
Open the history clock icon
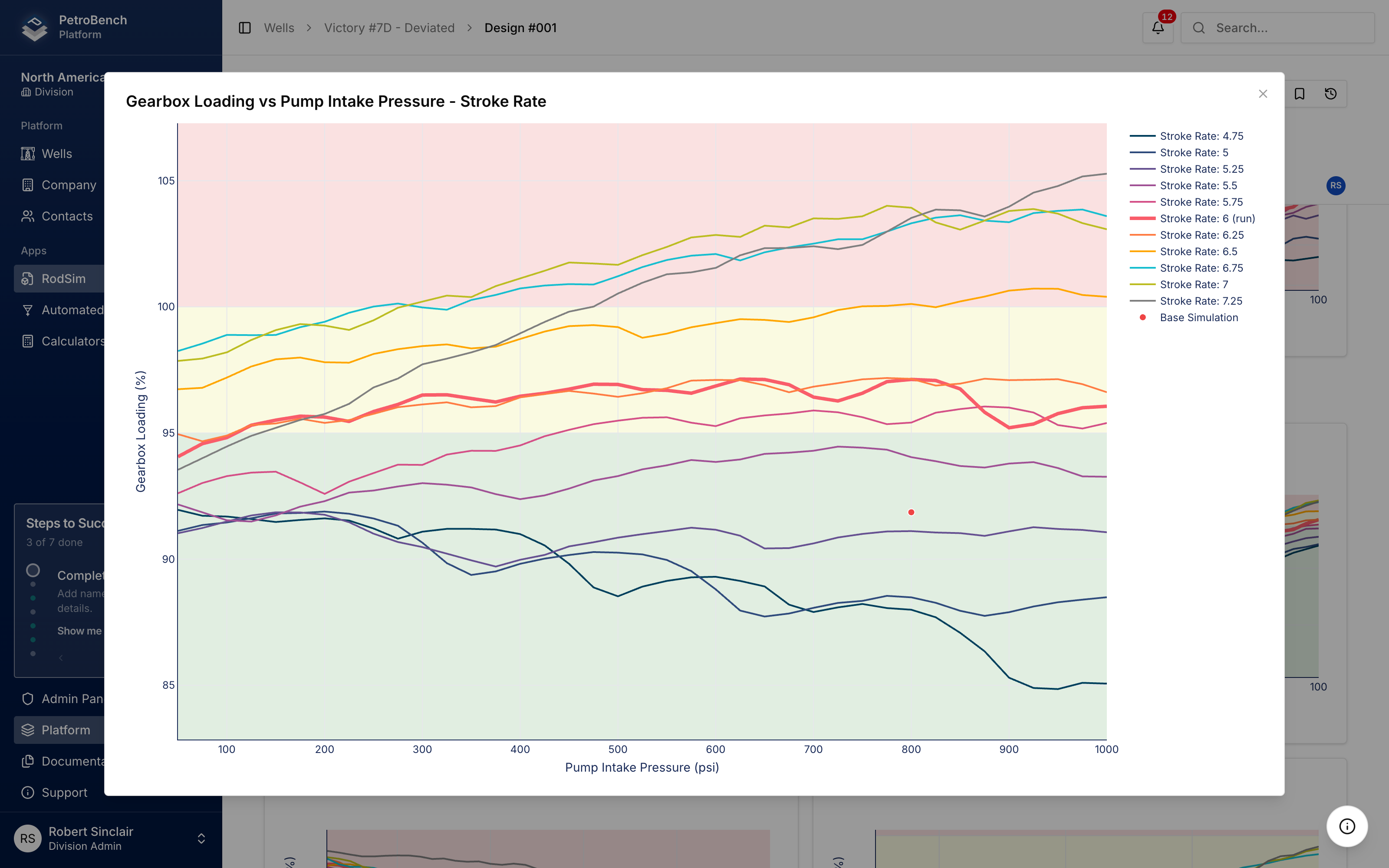click(1330, 94)
